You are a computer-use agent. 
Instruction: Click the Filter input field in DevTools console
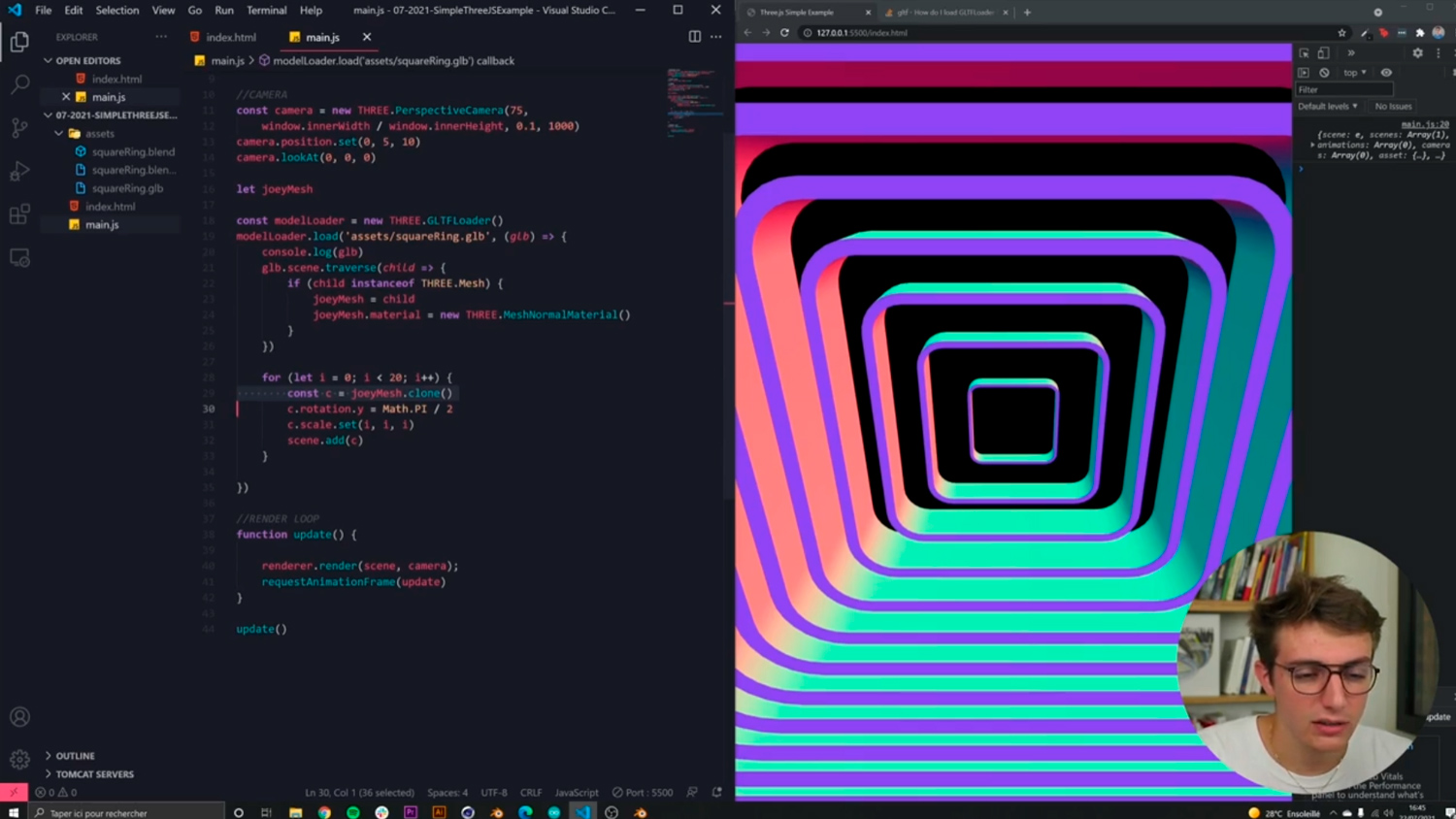click(x=1344, y=89)
